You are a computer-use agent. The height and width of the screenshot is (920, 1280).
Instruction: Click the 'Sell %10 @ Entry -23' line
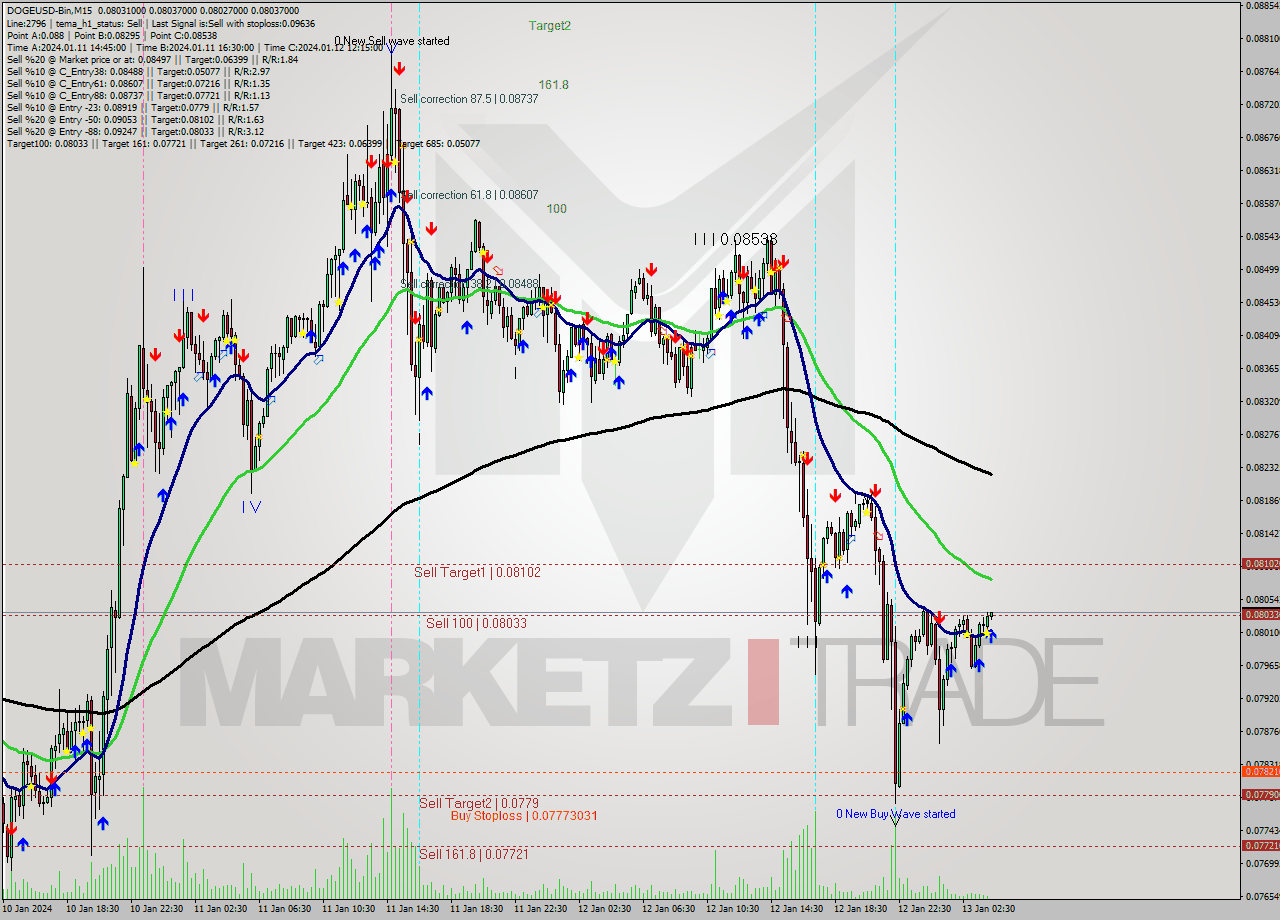[x=133, y=107]
